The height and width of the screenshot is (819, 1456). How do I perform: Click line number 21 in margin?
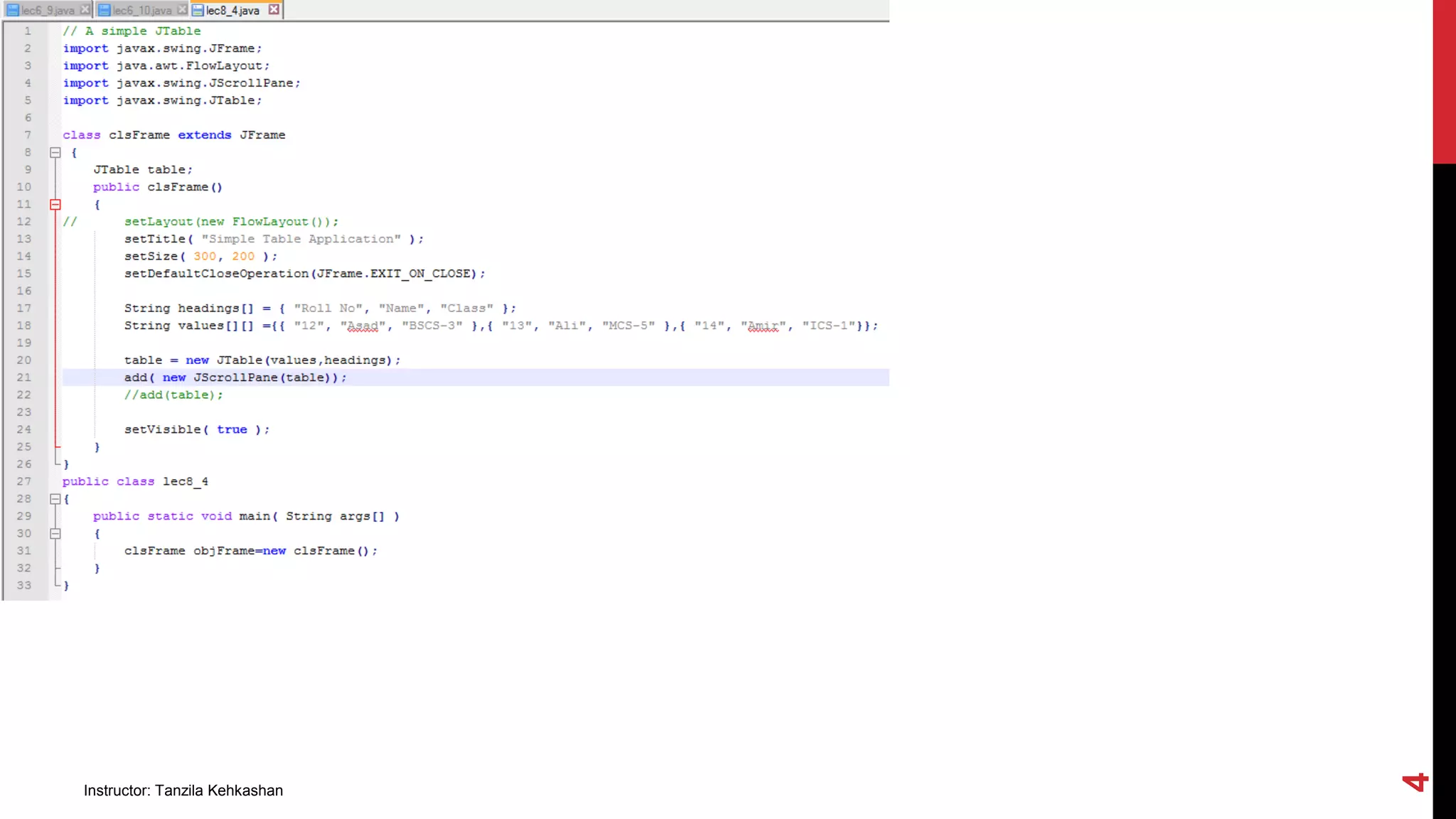[24, 378]
